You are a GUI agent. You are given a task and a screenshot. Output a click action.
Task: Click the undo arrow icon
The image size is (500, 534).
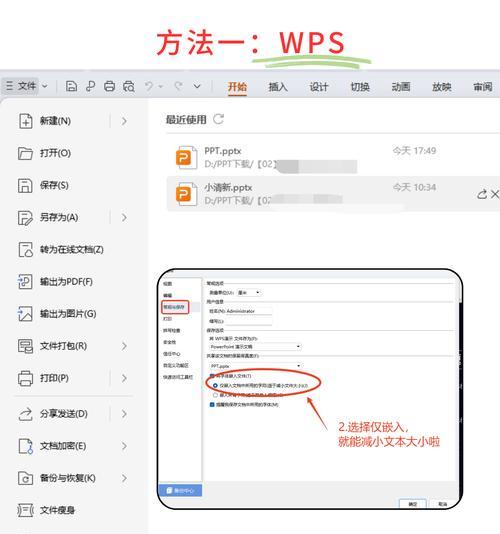(149, 86)
